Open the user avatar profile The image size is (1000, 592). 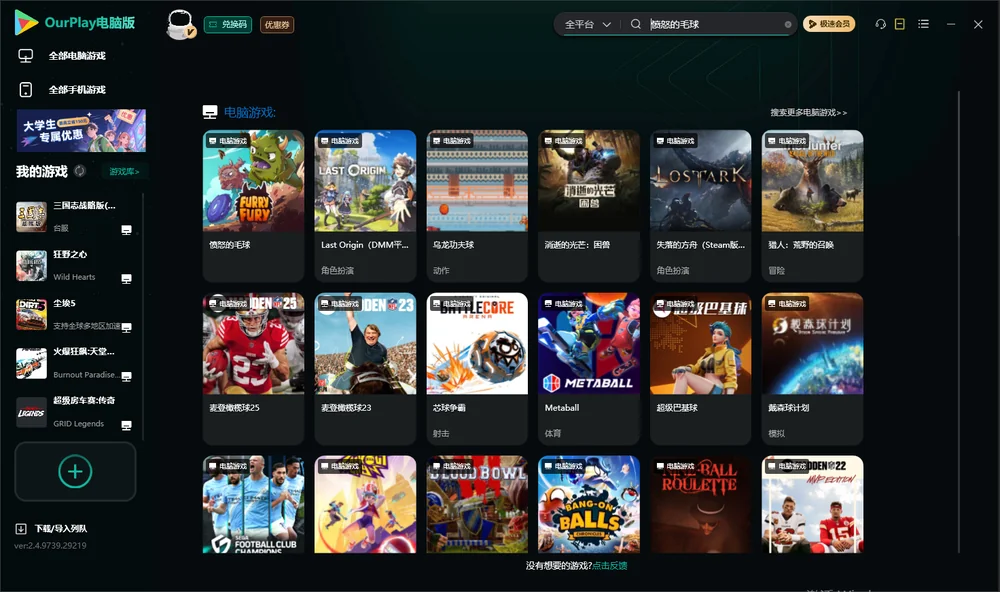[180, 24]
